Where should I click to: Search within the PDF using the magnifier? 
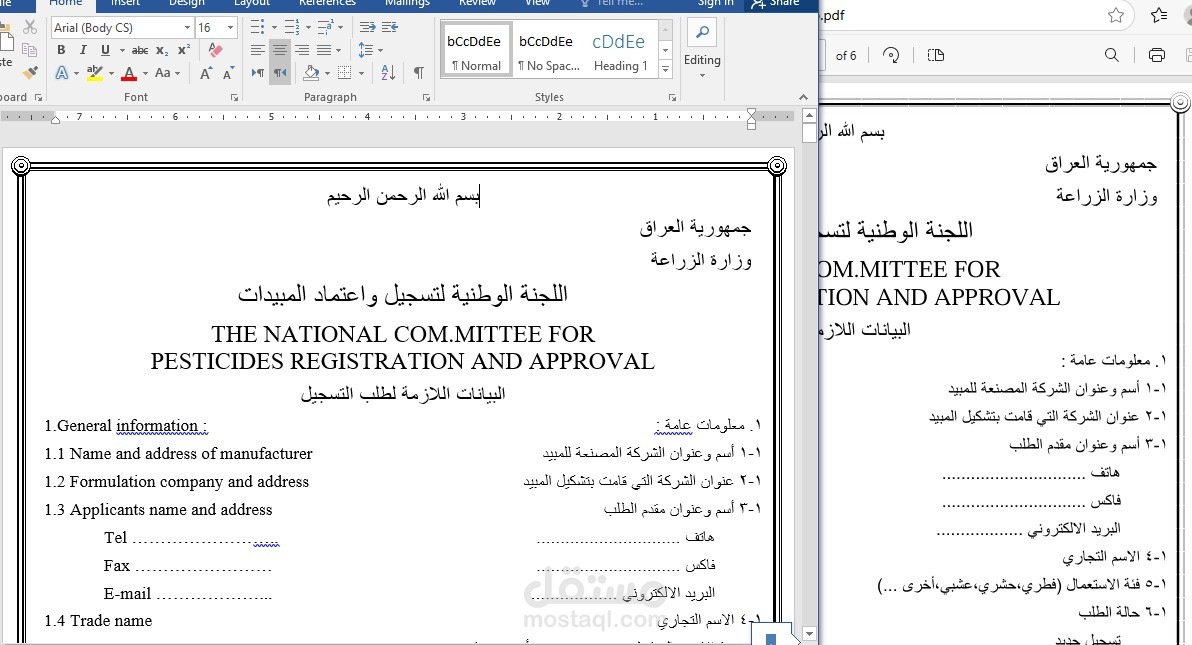click(x=1111, y=55)
